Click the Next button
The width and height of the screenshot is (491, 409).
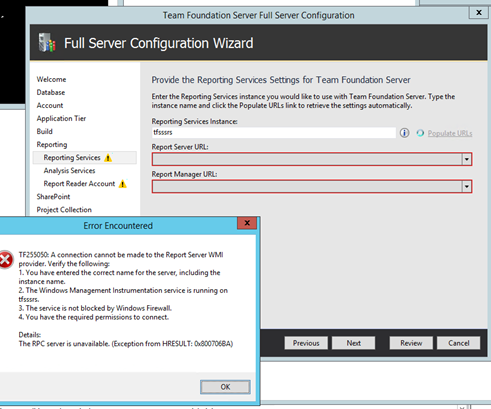point(353,343)
